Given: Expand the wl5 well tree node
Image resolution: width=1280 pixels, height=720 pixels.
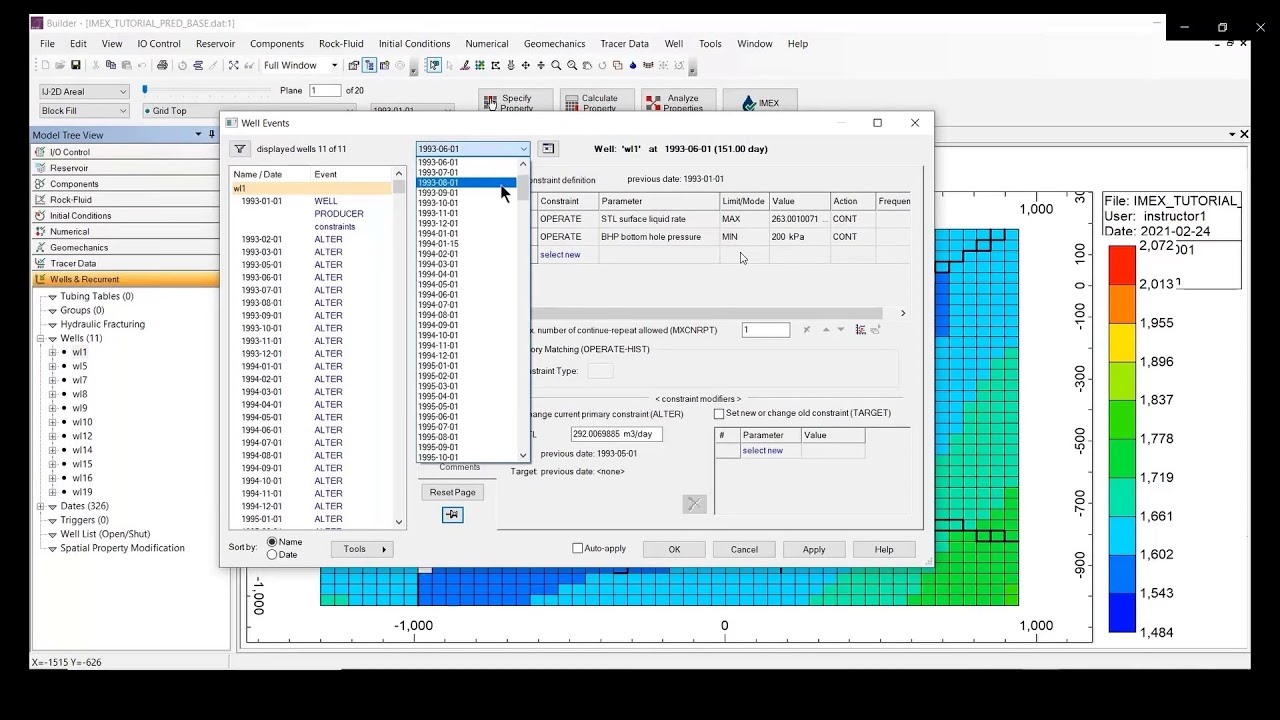Looking at the screenshot, I should pos(52,366).
